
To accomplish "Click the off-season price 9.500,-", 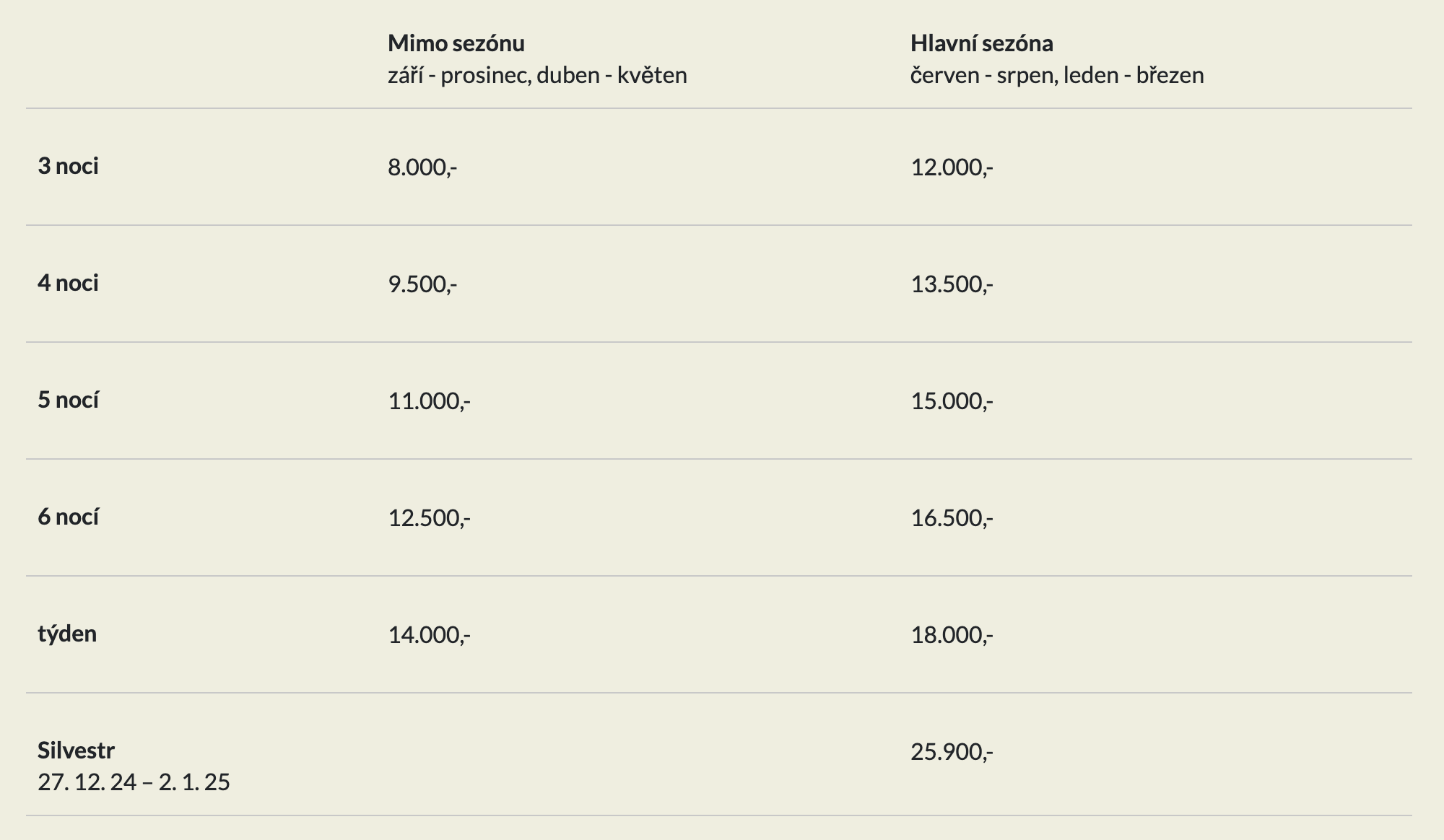I will (422, 284).
